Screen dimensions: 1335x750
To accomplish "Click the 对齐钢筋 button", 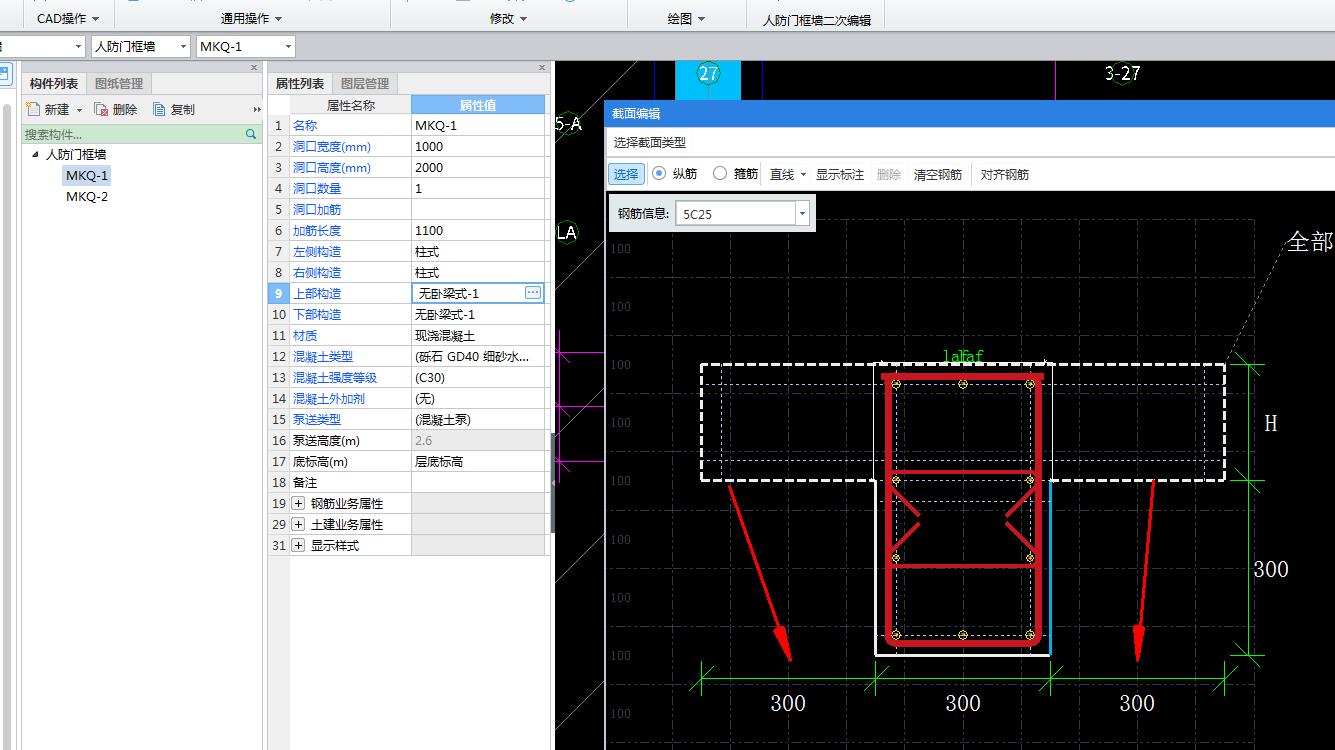I will pyautogui.click(x=1005, y=174).
